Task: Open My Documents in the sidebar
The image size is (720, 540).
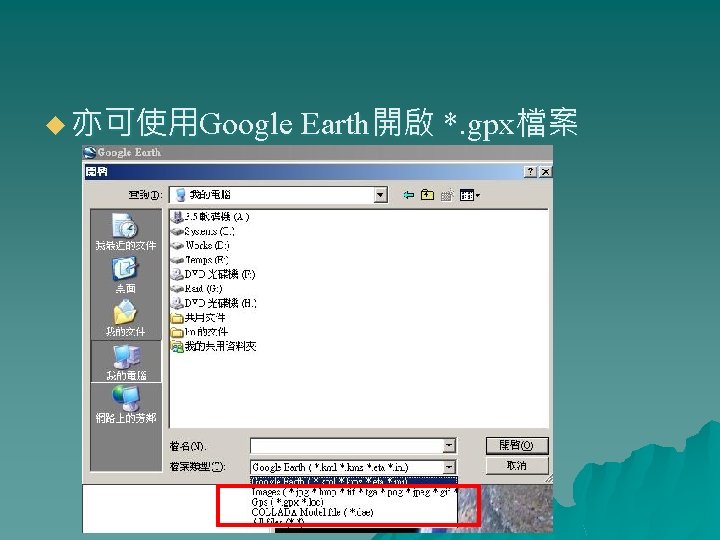Action: point(125,318)
